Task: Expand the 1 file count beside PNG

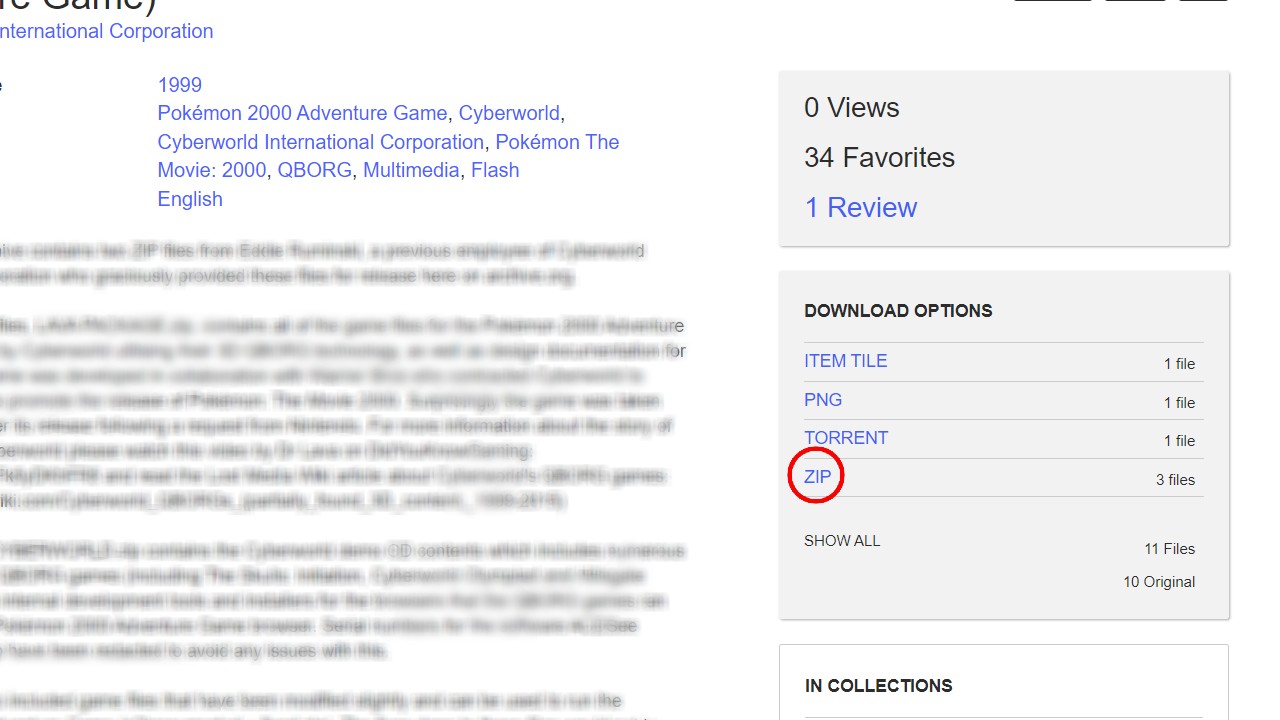Action: pyautogui.click(x=1179, y=403)
